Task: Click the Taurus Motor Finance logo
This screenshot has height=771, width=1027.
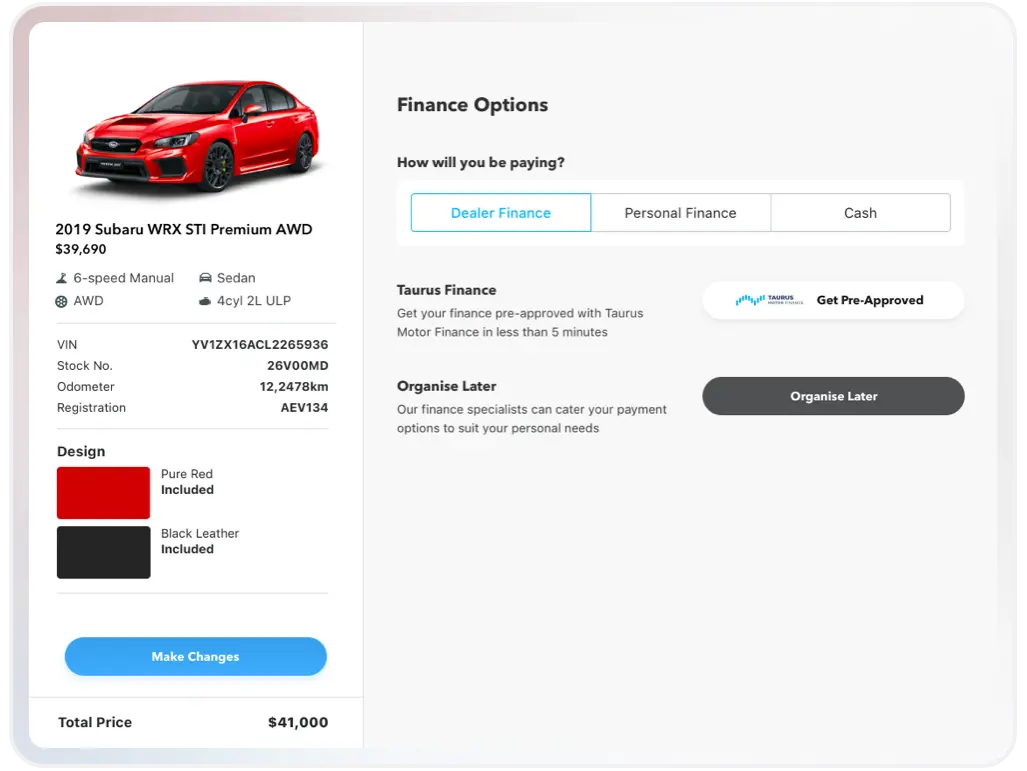Action: 769,300
